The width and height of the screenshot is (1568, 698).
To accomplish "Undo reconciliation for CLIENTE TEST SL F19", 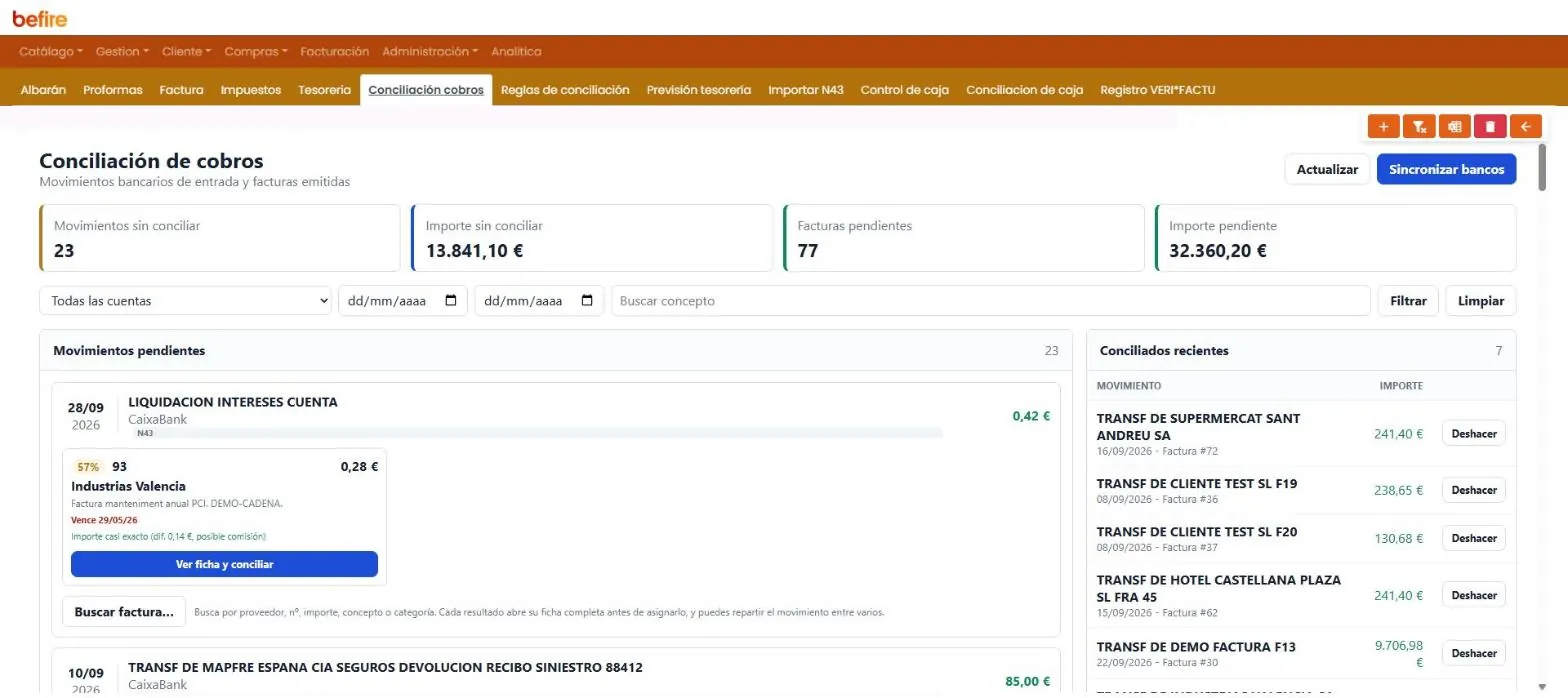I will [1474, 490].
